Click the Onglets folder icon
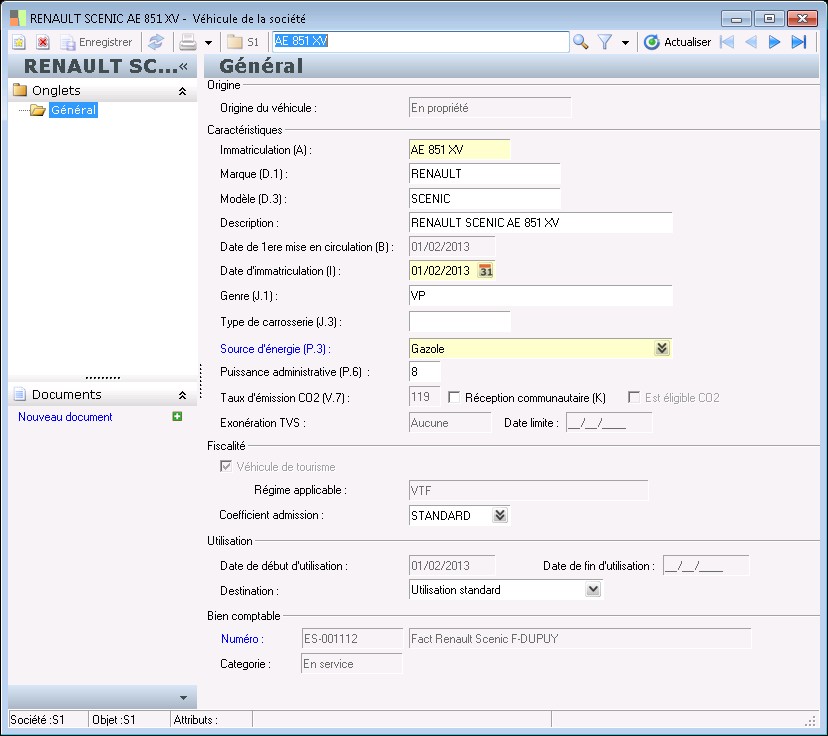The height and width of the screenshot is (736, 828). coord(20,90)
